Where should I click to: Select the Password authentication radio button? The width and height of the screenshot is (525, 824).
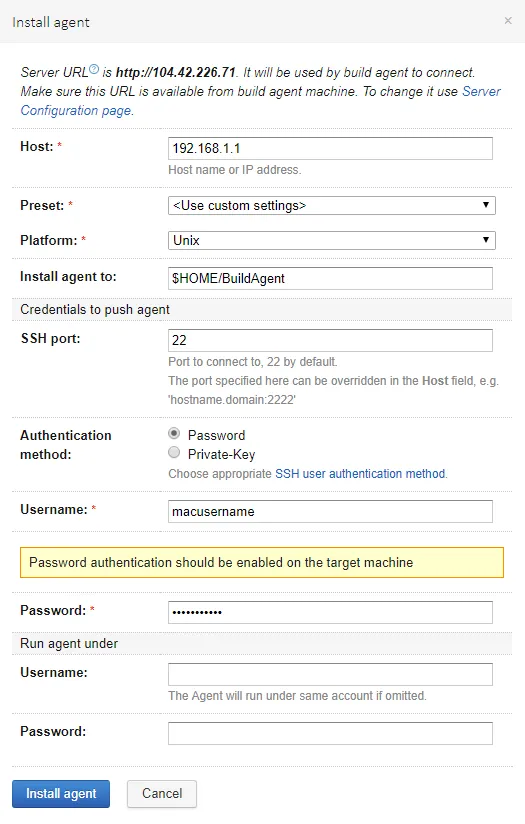click(174, 434)
